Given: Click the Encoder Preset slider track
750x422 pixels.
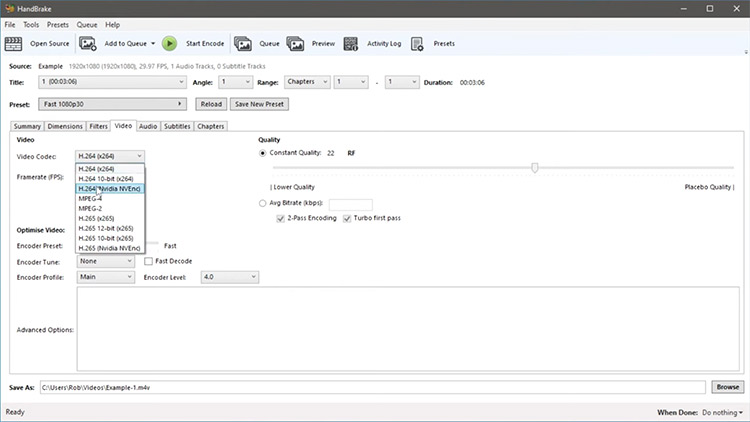Looking at the screenshot, I should pyautogui.click(x=152, y=243).
